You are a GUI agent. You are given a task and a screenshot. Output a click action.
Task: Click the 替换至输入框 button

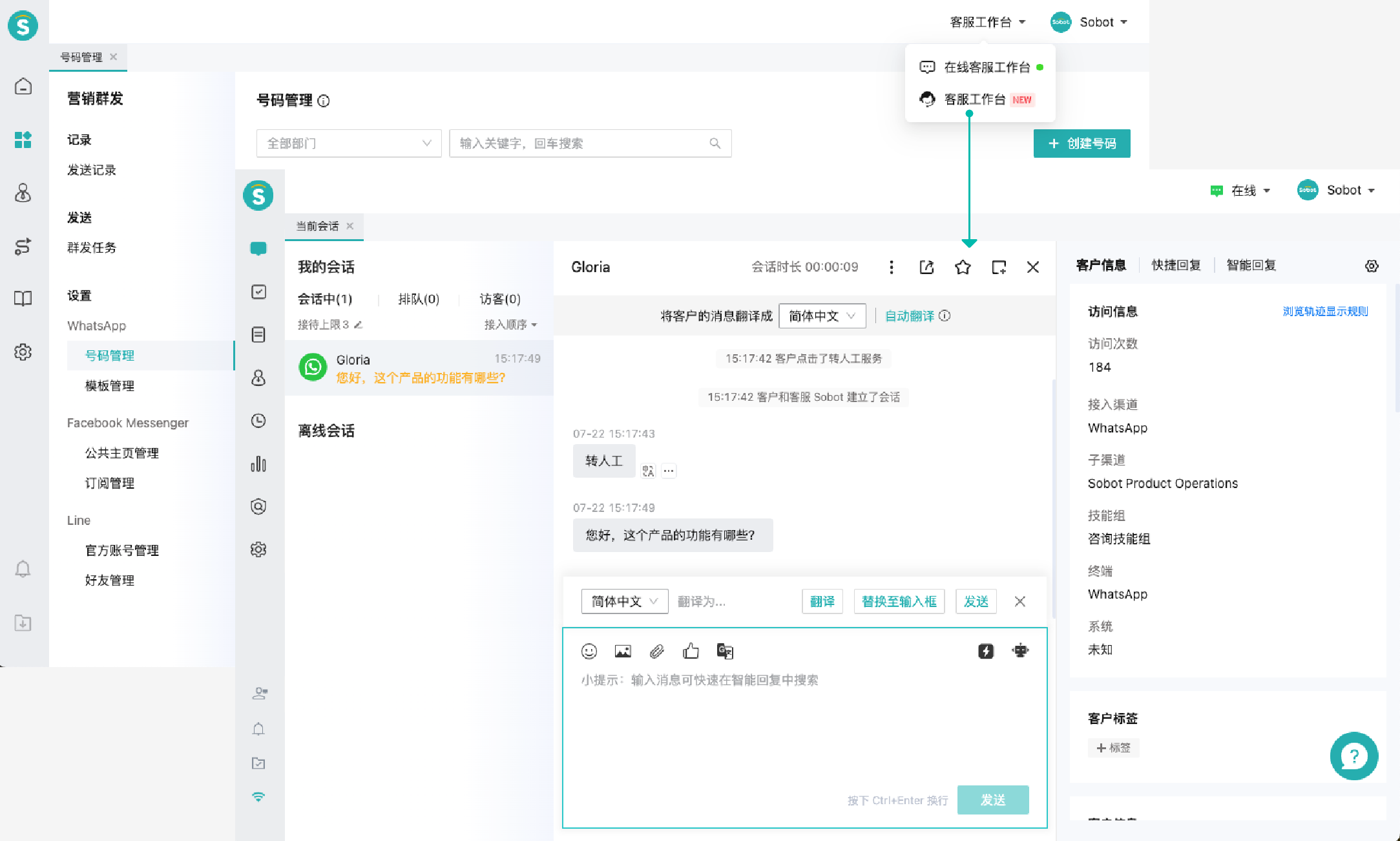[x=899, y=602]
